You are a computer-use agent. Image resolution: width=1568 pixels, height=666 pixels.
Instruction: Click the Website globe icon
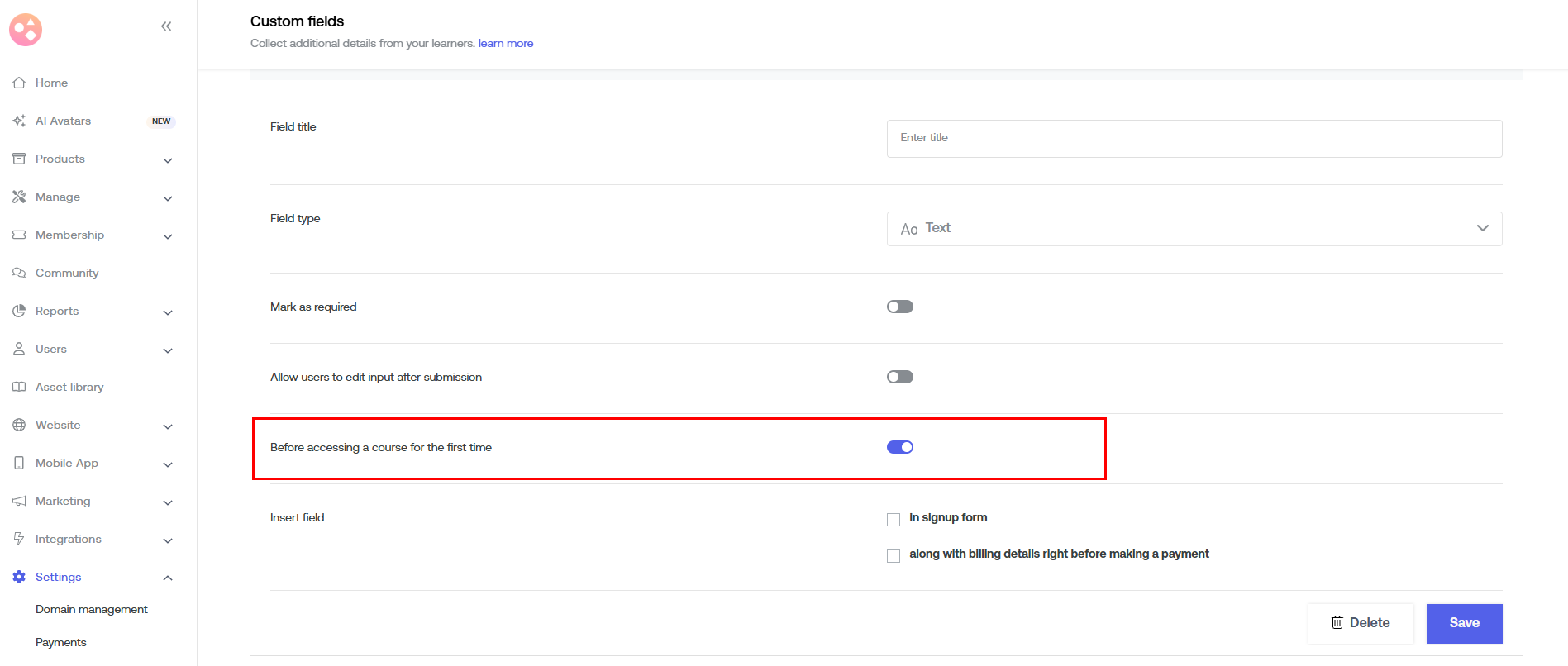pos(19,425)
